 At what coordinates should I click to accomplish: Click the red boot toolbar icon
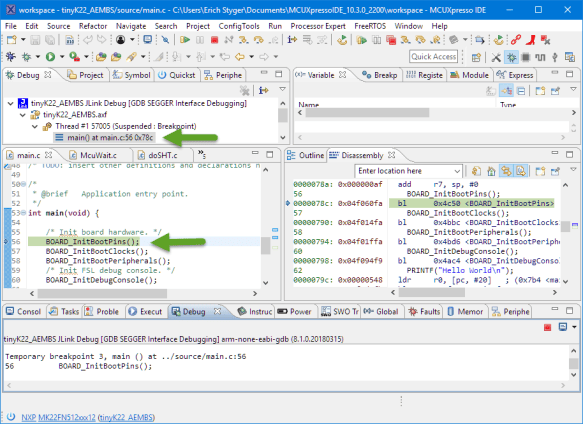pos(531,40)
